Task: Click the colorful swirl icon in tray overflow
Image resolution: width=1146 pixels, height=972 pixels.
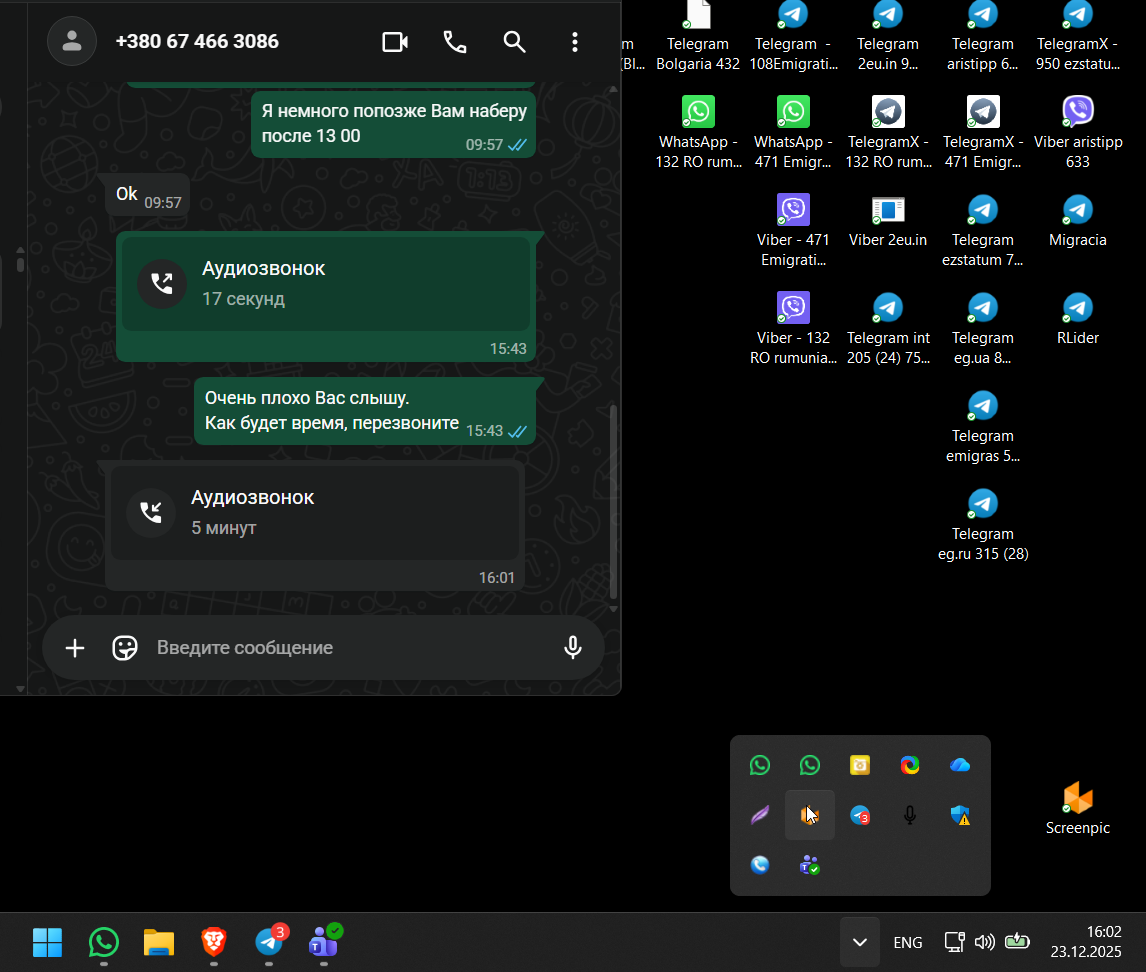Action: (910, 765)
